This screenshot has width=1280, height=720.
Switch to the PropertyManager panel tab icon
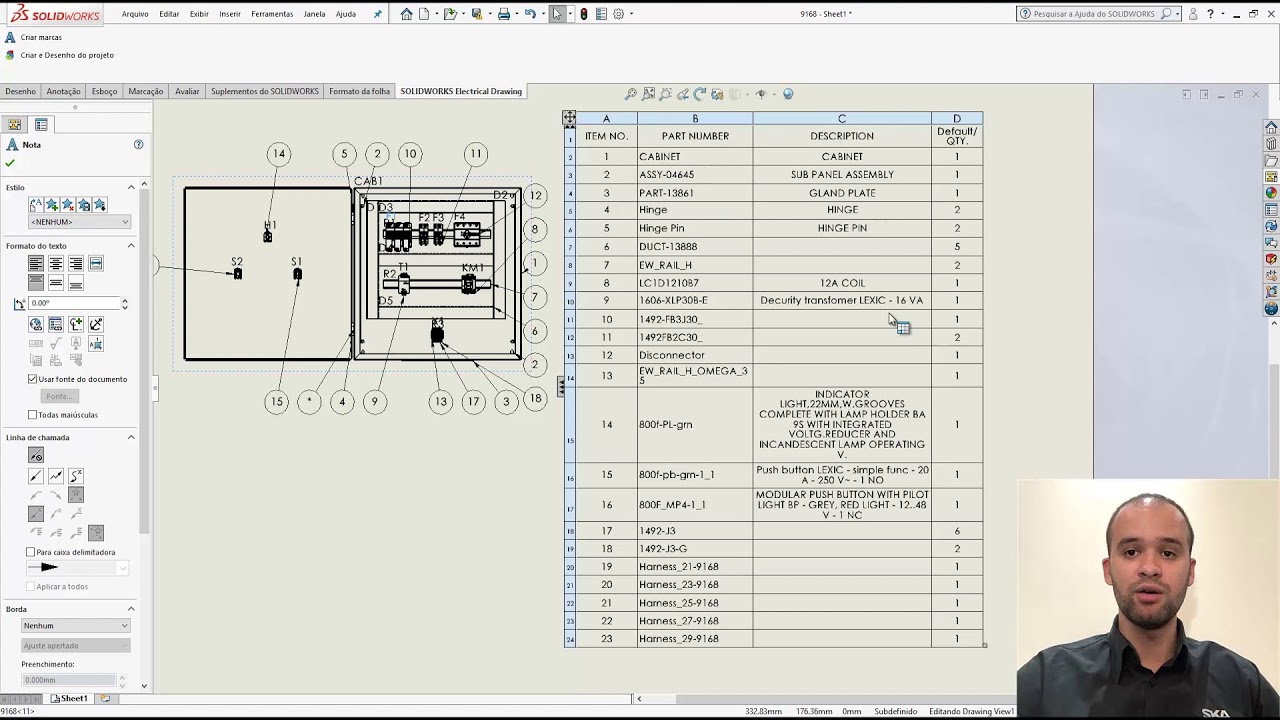tap(41, 124)
